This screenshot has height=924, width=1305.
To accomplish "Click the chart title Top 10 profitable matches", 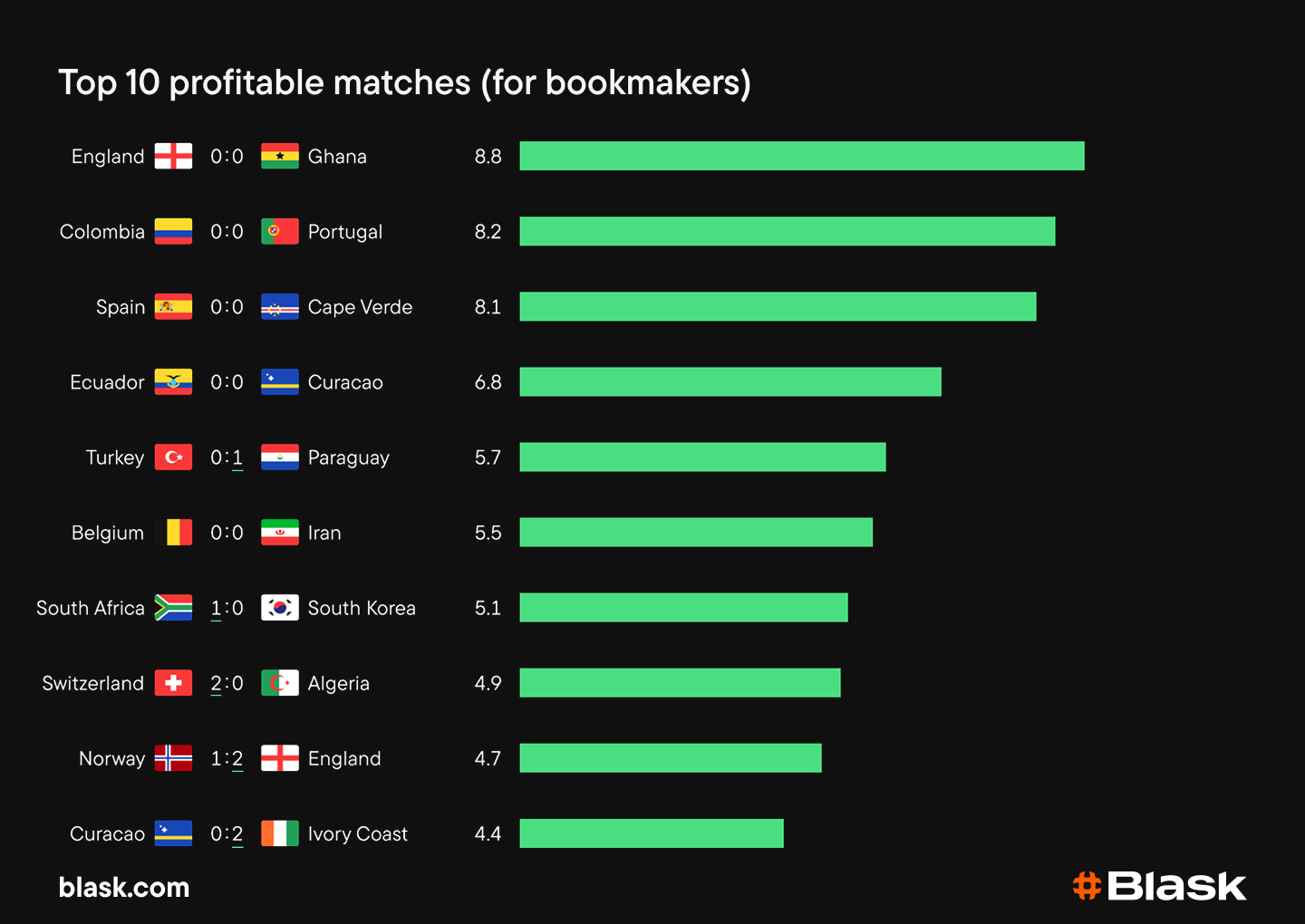I will click(404, 82).
